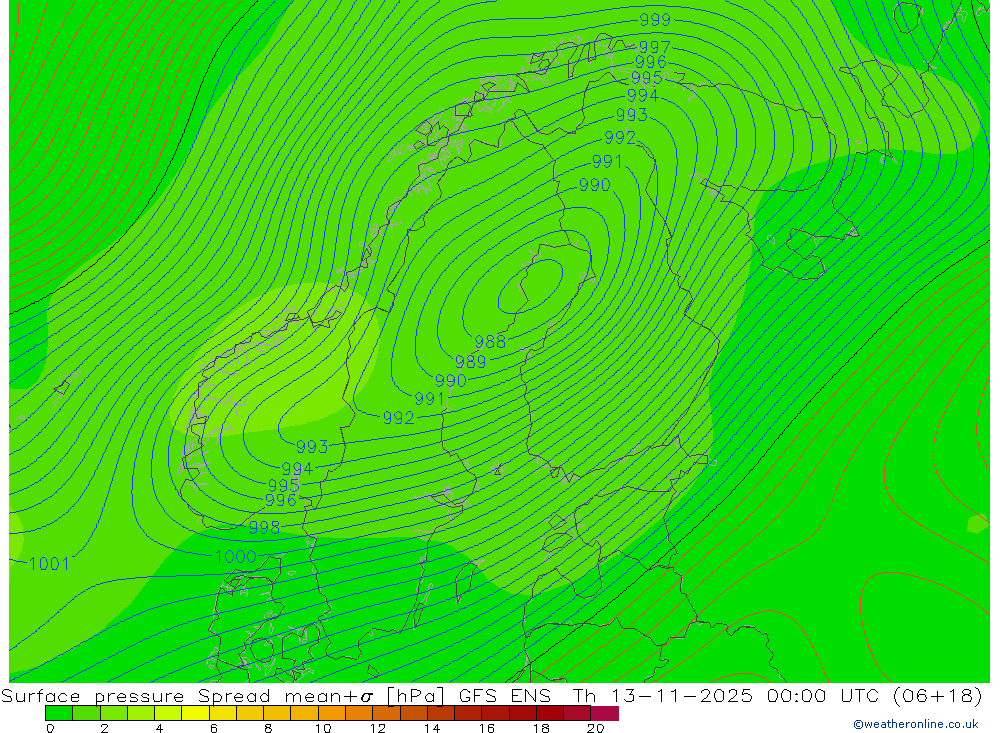1000x733 pixels.
Task: Click the 998 isobar label
Action: click(x=264, y=528)
